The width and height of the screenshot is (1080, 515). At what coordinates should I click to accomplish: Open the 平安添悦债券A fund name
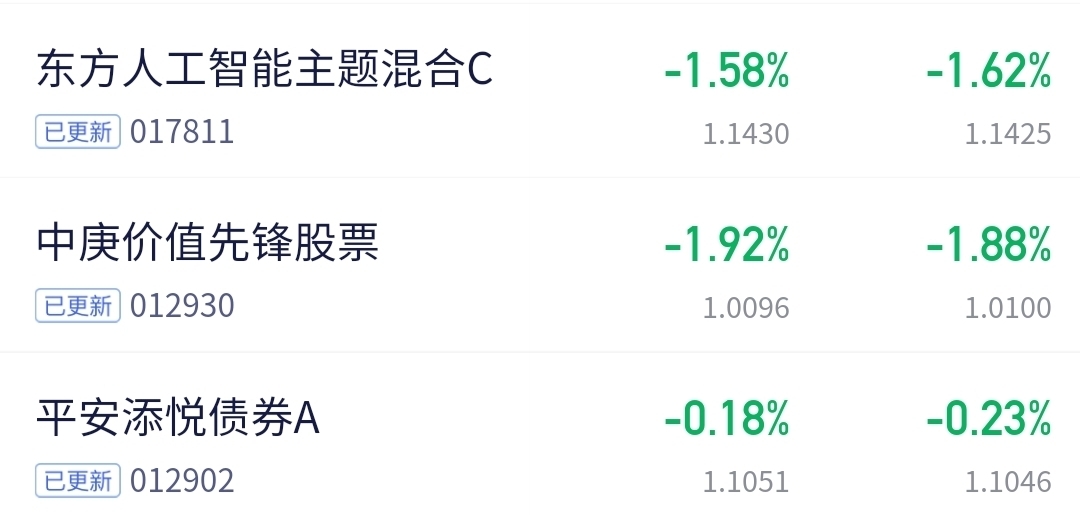click(x=178, y=417)
